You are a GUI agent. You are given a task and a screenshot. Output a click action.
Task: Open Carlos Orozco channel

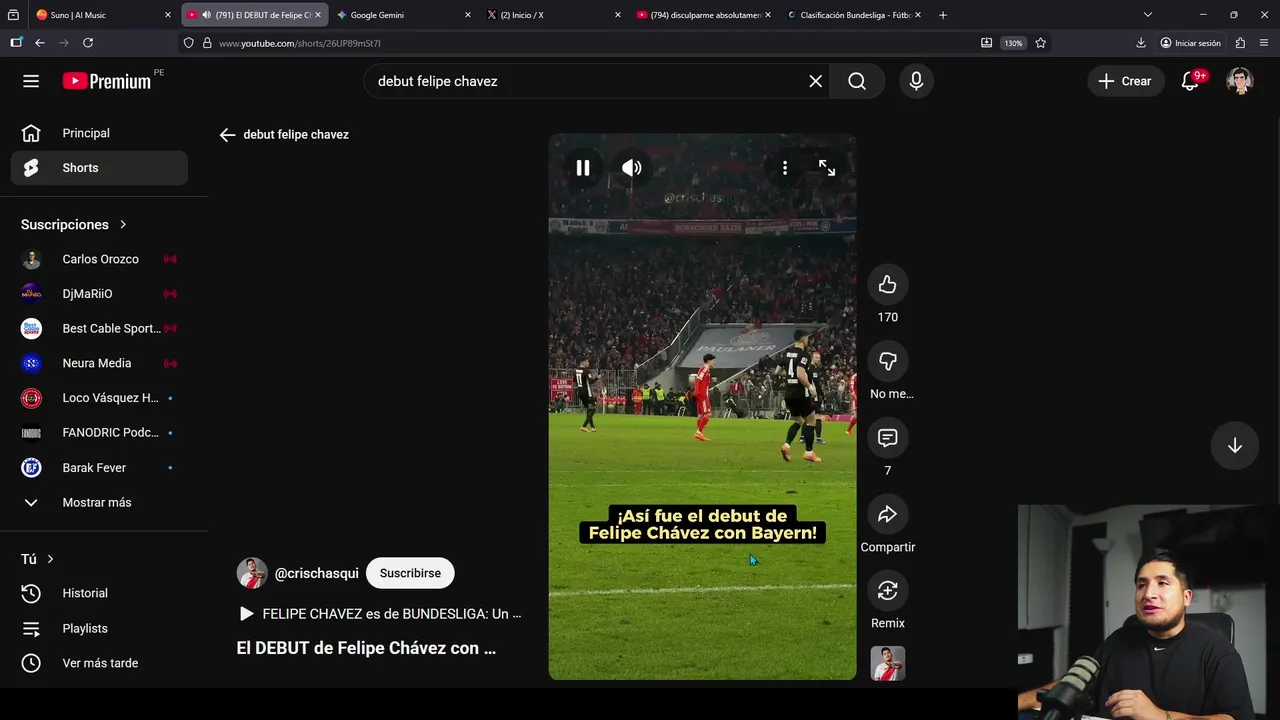pos(99,259)
